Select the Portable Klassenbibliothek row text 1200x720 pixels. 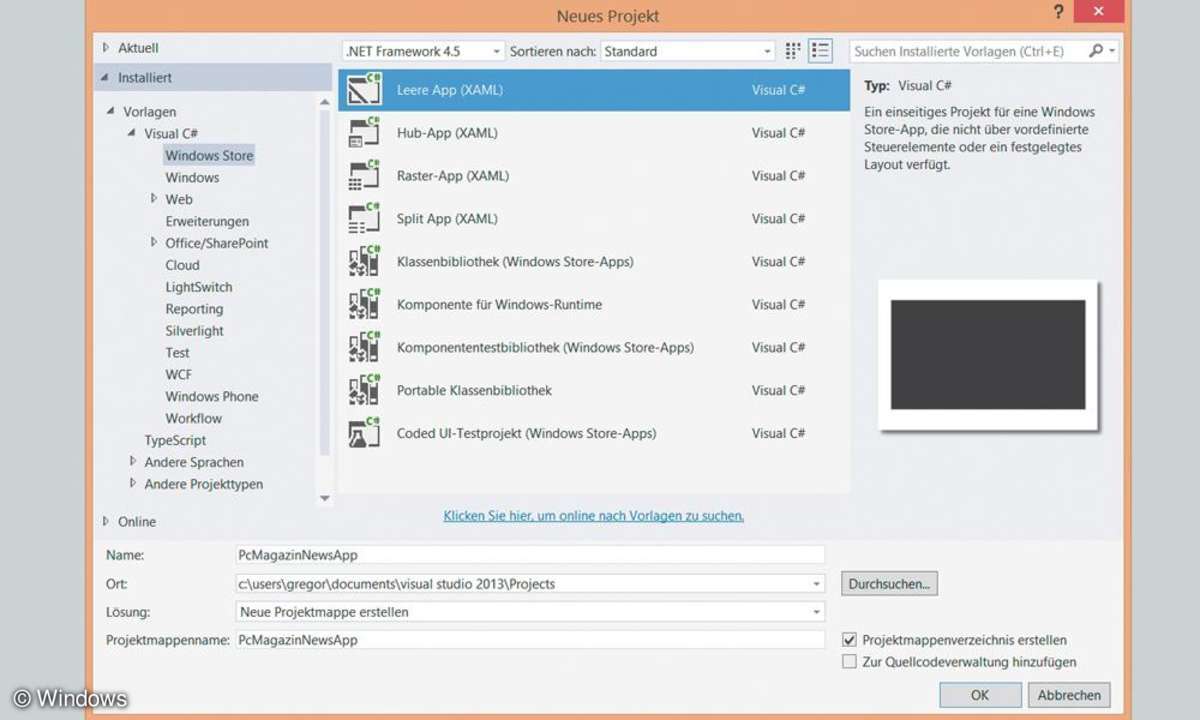474,390
